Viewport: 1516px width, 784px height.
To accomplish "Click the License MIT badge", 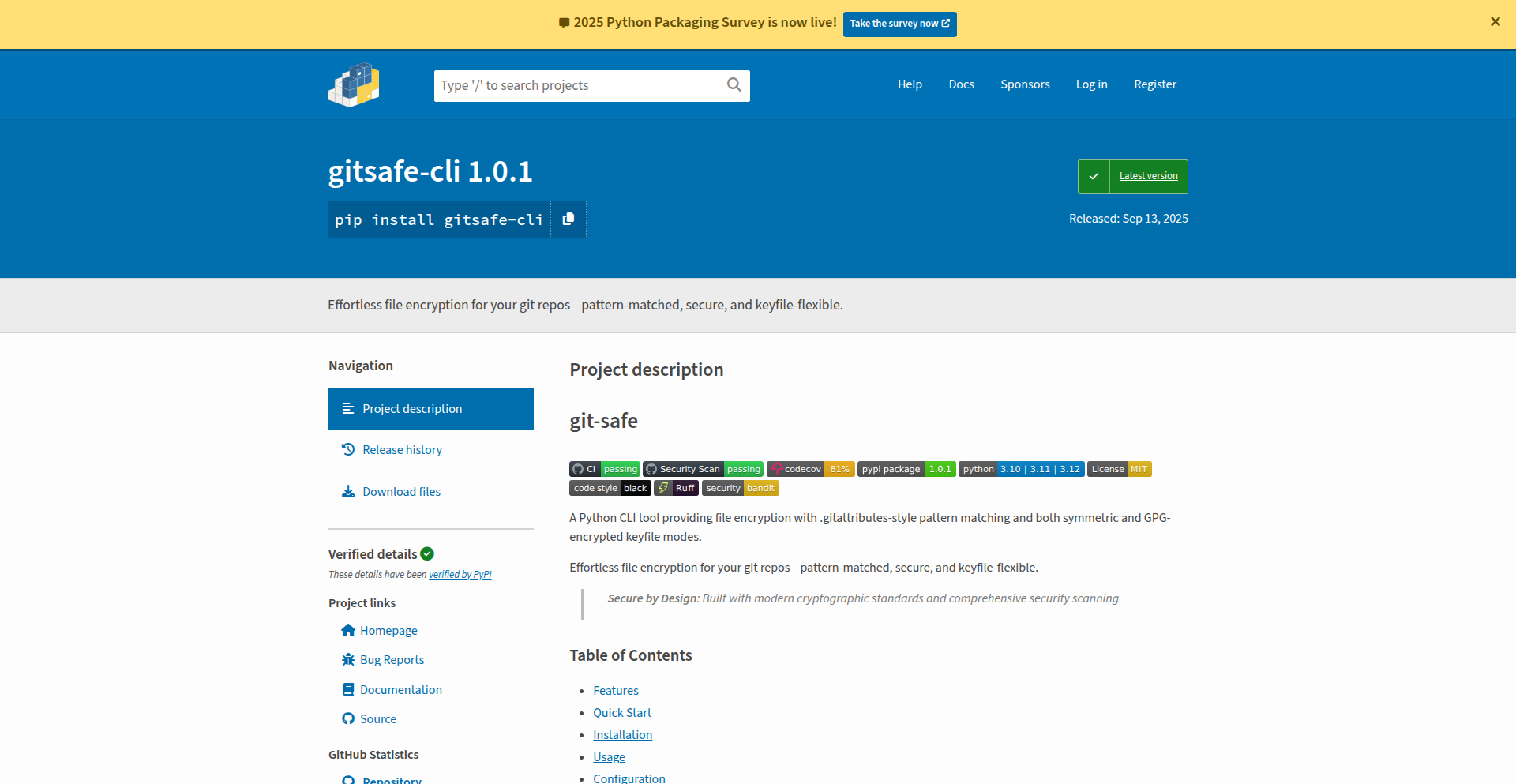I will pos(1119,469).
